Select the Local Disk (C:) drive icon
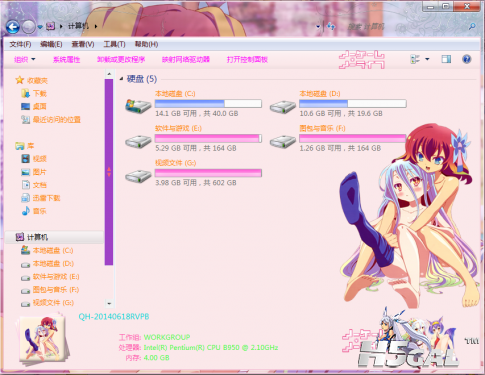 [138, 106]
